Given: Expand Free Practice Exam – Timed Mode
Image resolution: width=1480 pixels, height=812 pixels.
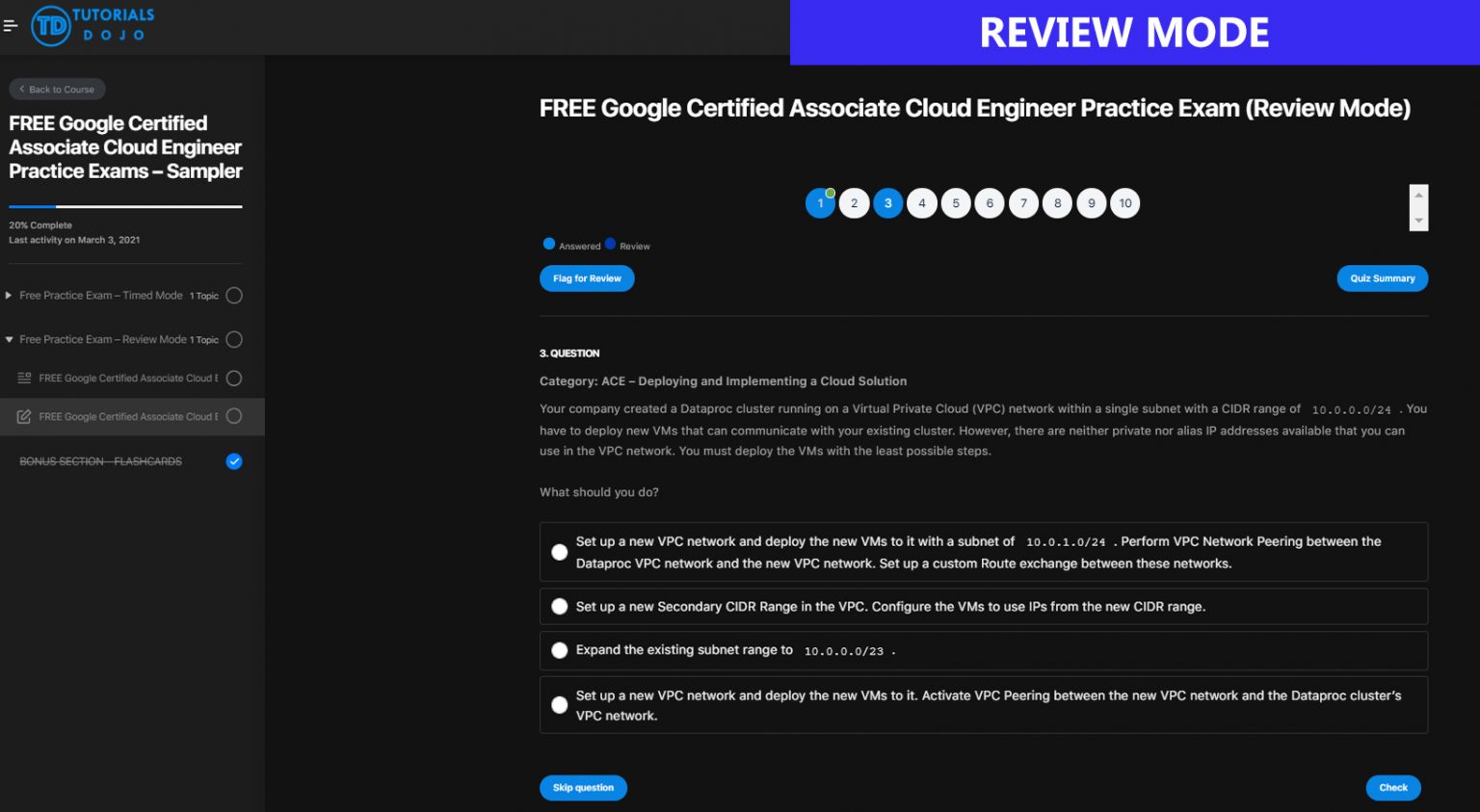Looking at the screenshot, I should tap(8, 295).
